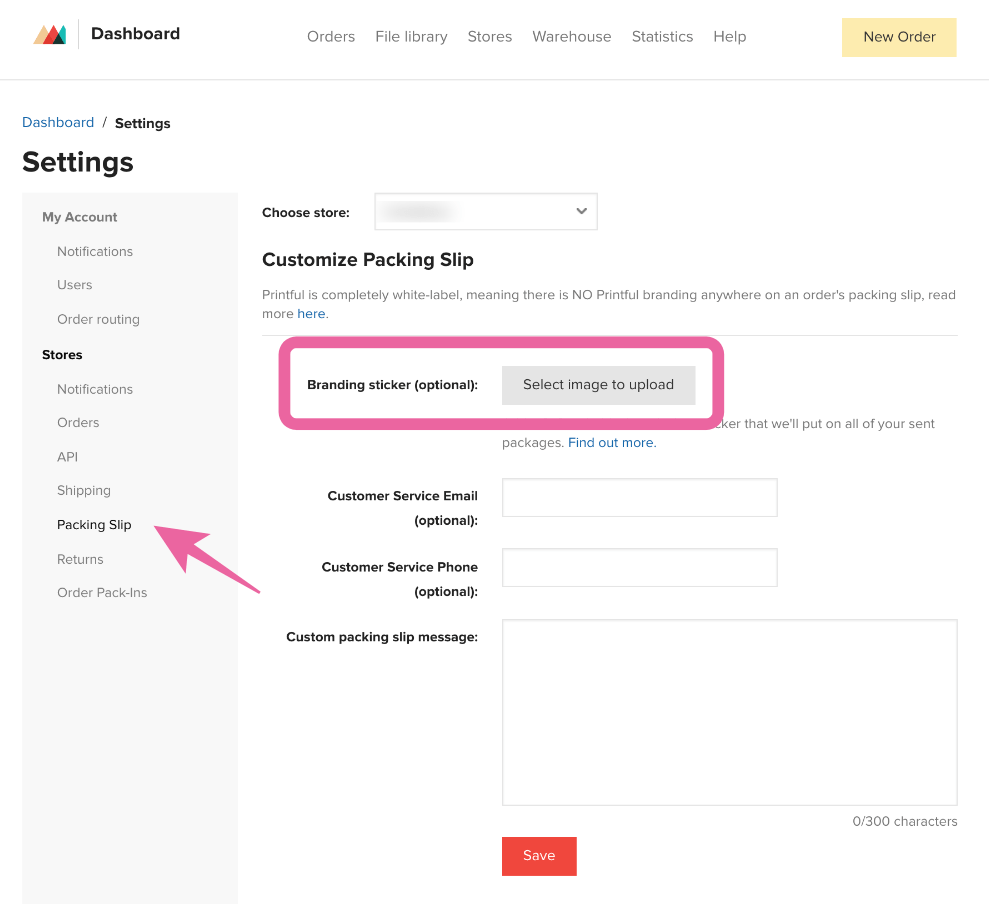Expand the store selector chevron

[x=580, y=211]
